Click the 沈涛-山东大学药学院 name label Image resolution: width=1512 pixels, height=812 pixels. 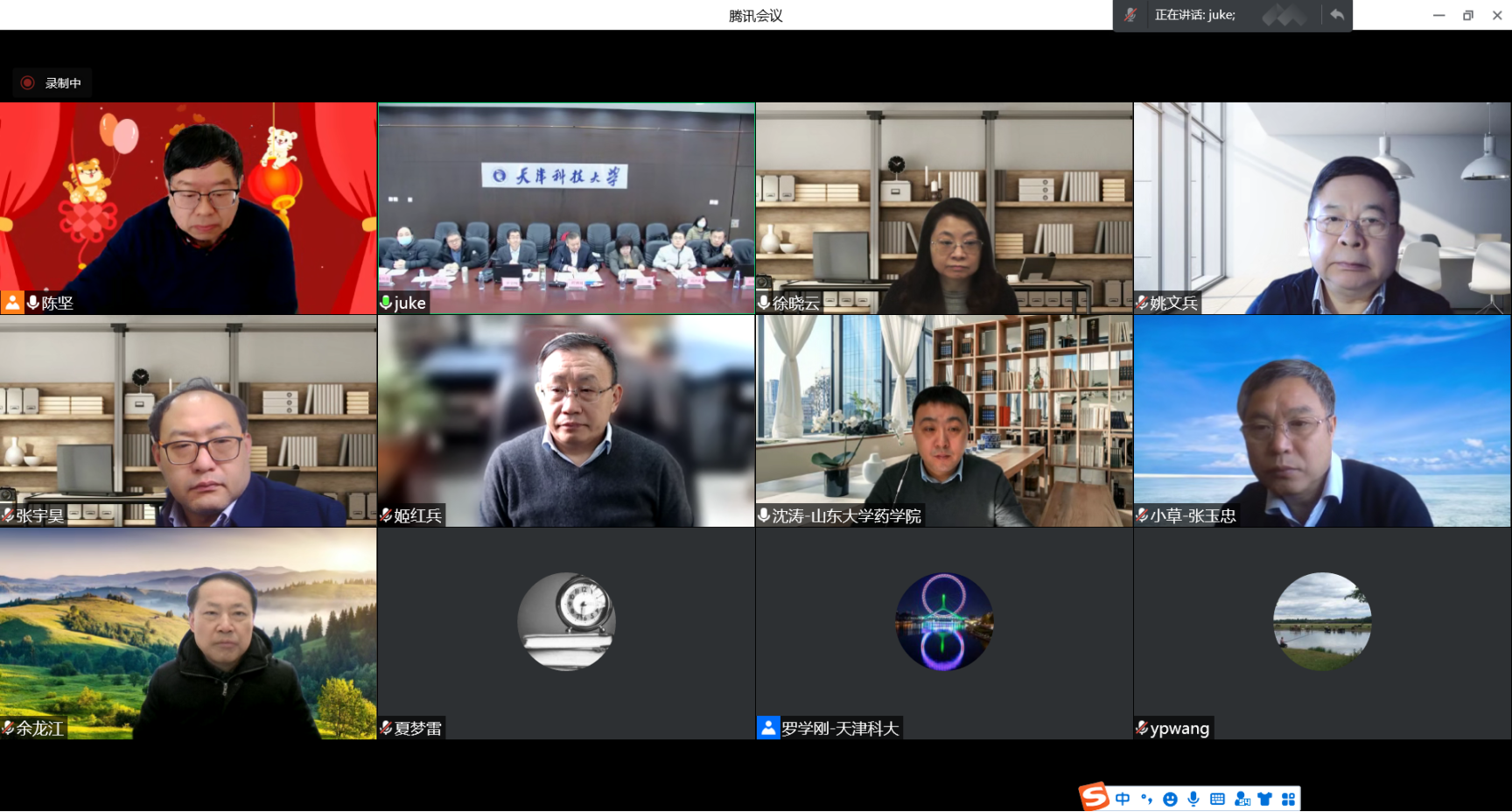tap(846, 515)
